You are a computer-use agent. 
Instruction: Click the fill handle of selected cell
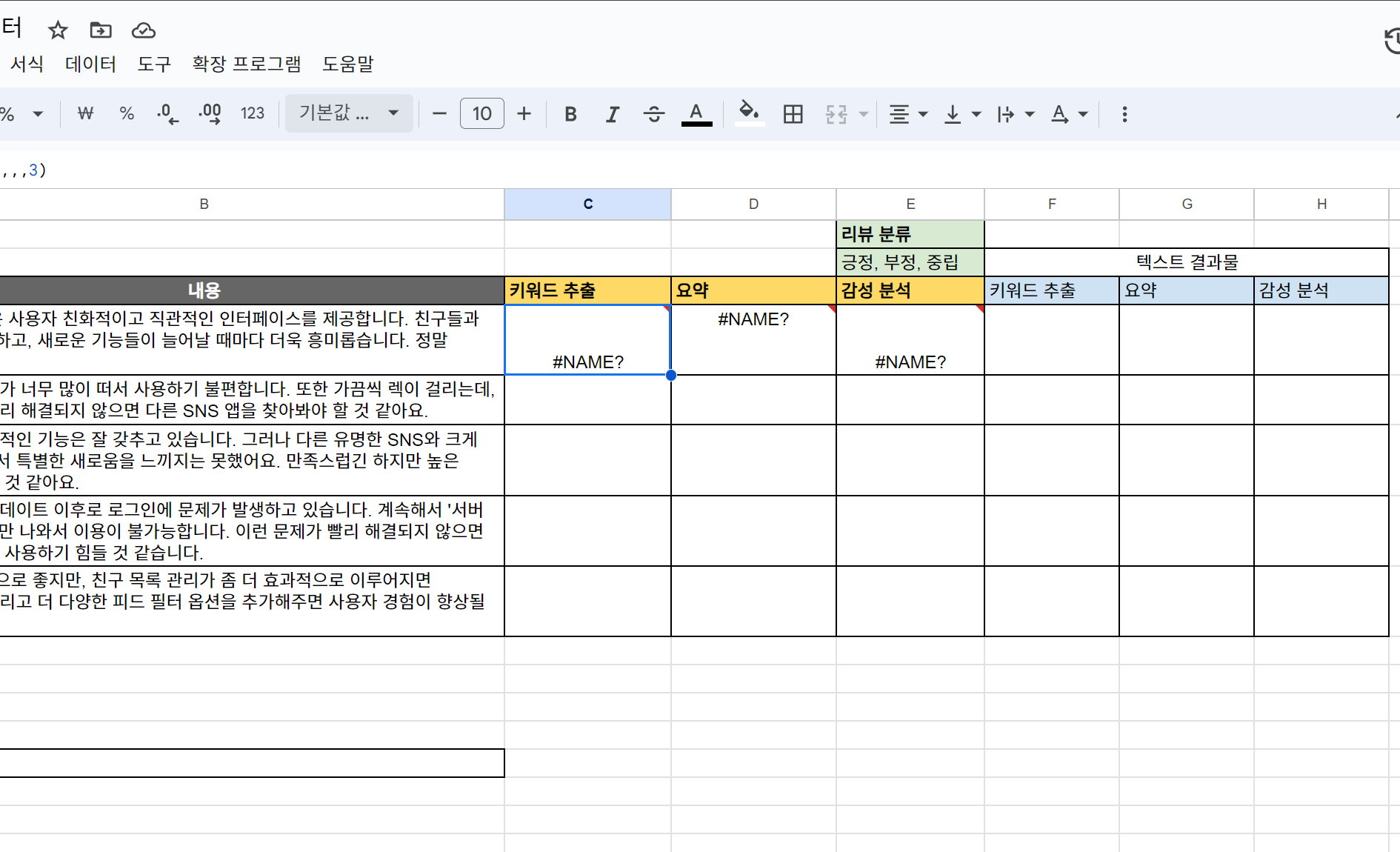click(671, 375)
